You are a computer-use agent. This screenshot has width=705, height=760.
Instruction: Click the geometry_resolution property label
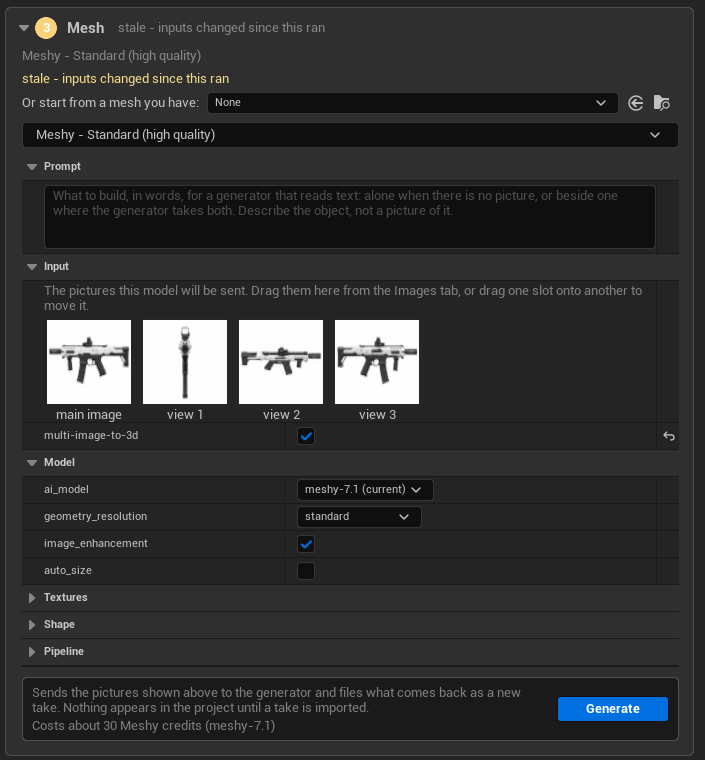click(95, 517)
